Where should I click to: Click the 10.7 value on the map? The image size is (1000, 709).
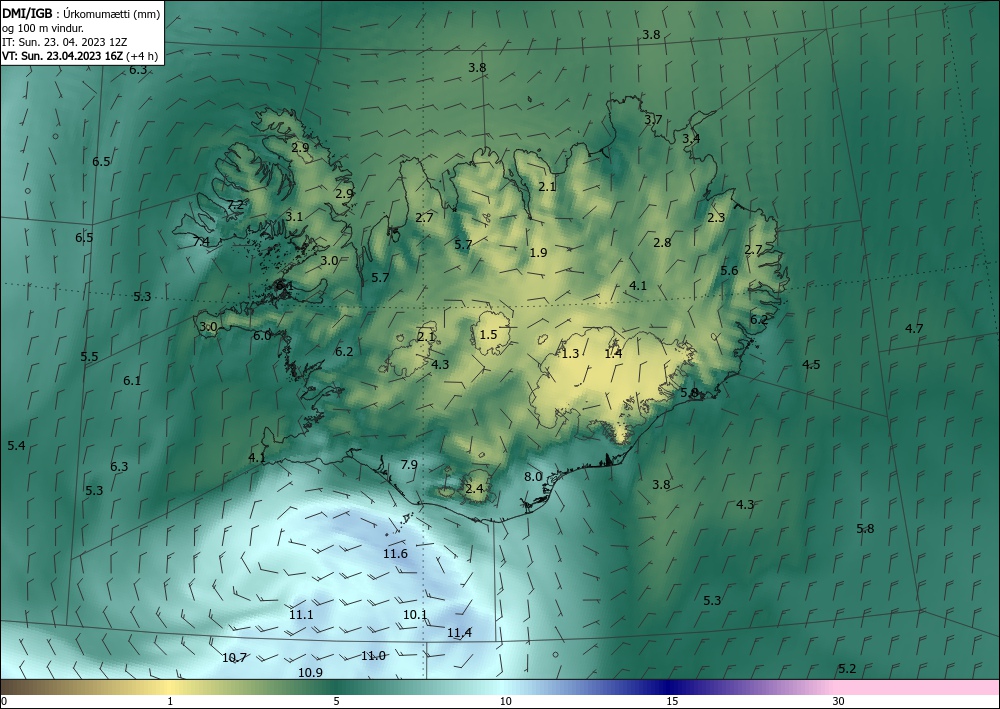(234, 657)
